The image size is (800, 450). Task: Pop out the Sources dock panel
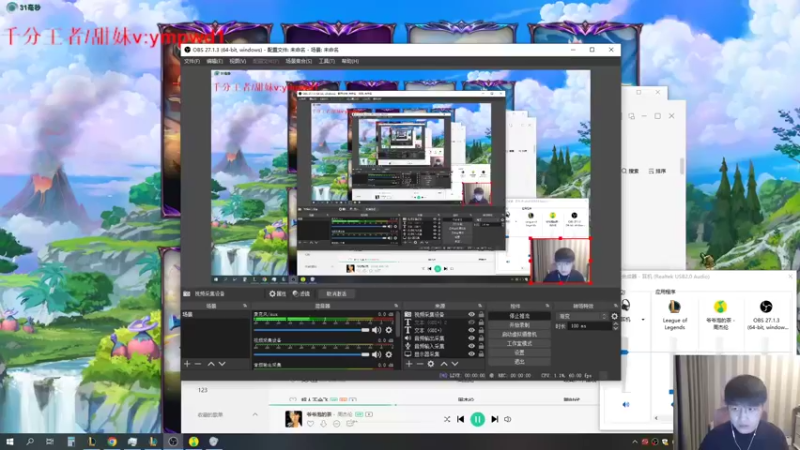(x=481, y=306)
